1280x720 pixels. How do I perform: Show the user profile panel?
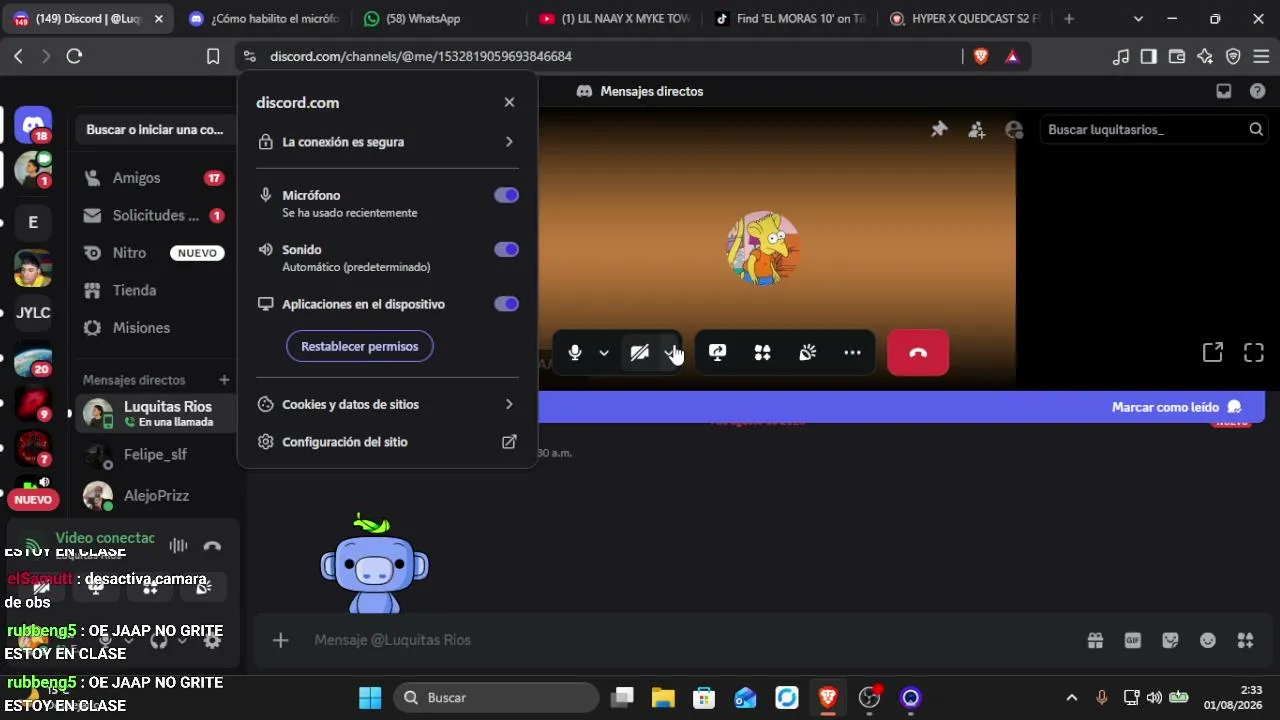click(1014, 129)
